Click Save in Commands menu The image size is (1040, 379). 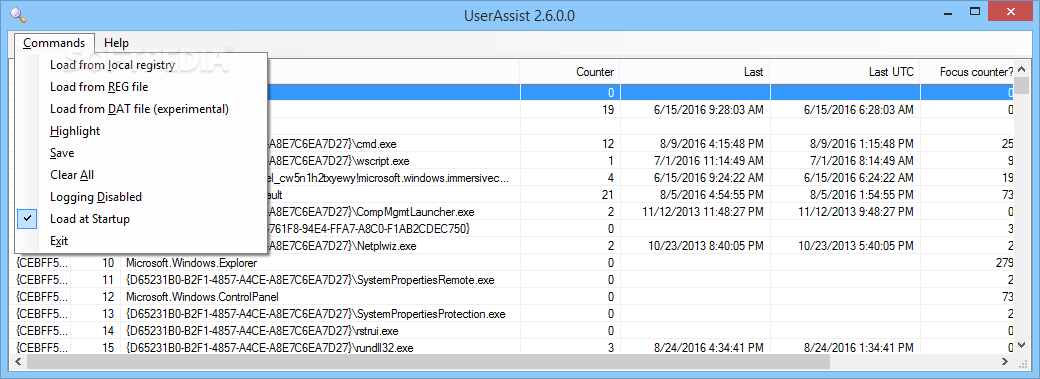click(141, 153)
